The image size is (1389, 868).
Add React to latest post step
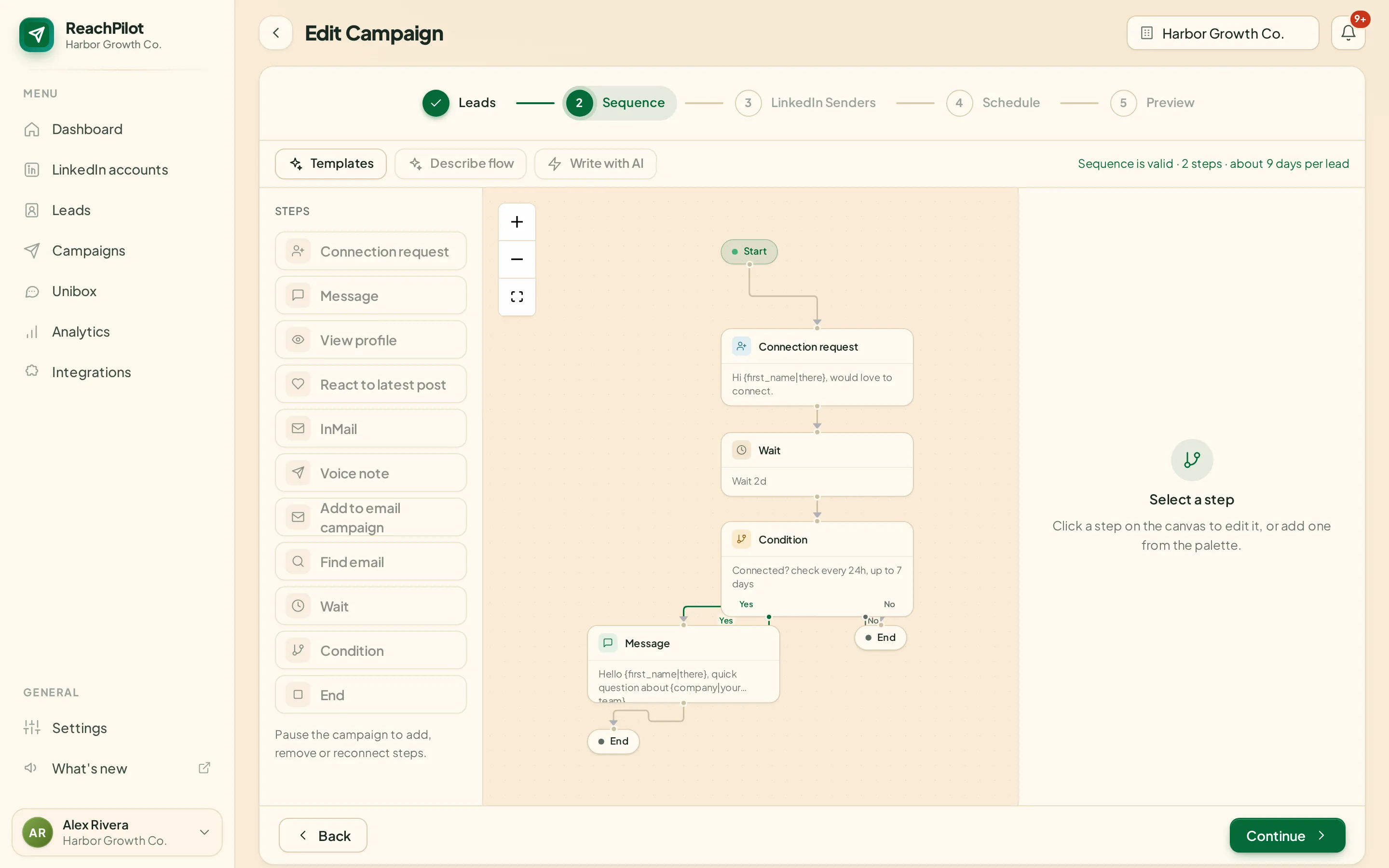click(x=371, y=384)
